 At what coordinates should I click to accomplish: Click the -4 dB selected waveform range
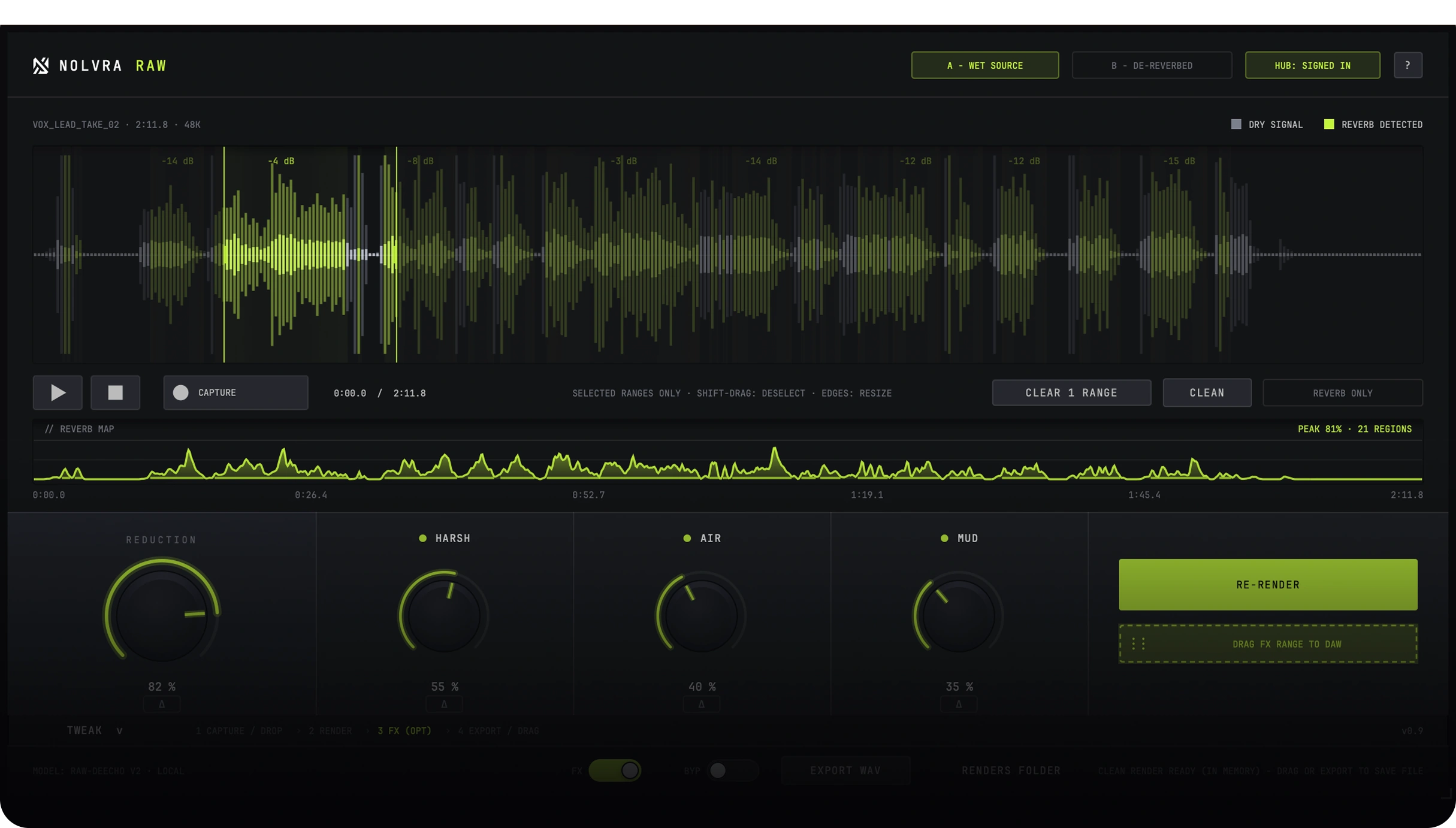point(310,254)
